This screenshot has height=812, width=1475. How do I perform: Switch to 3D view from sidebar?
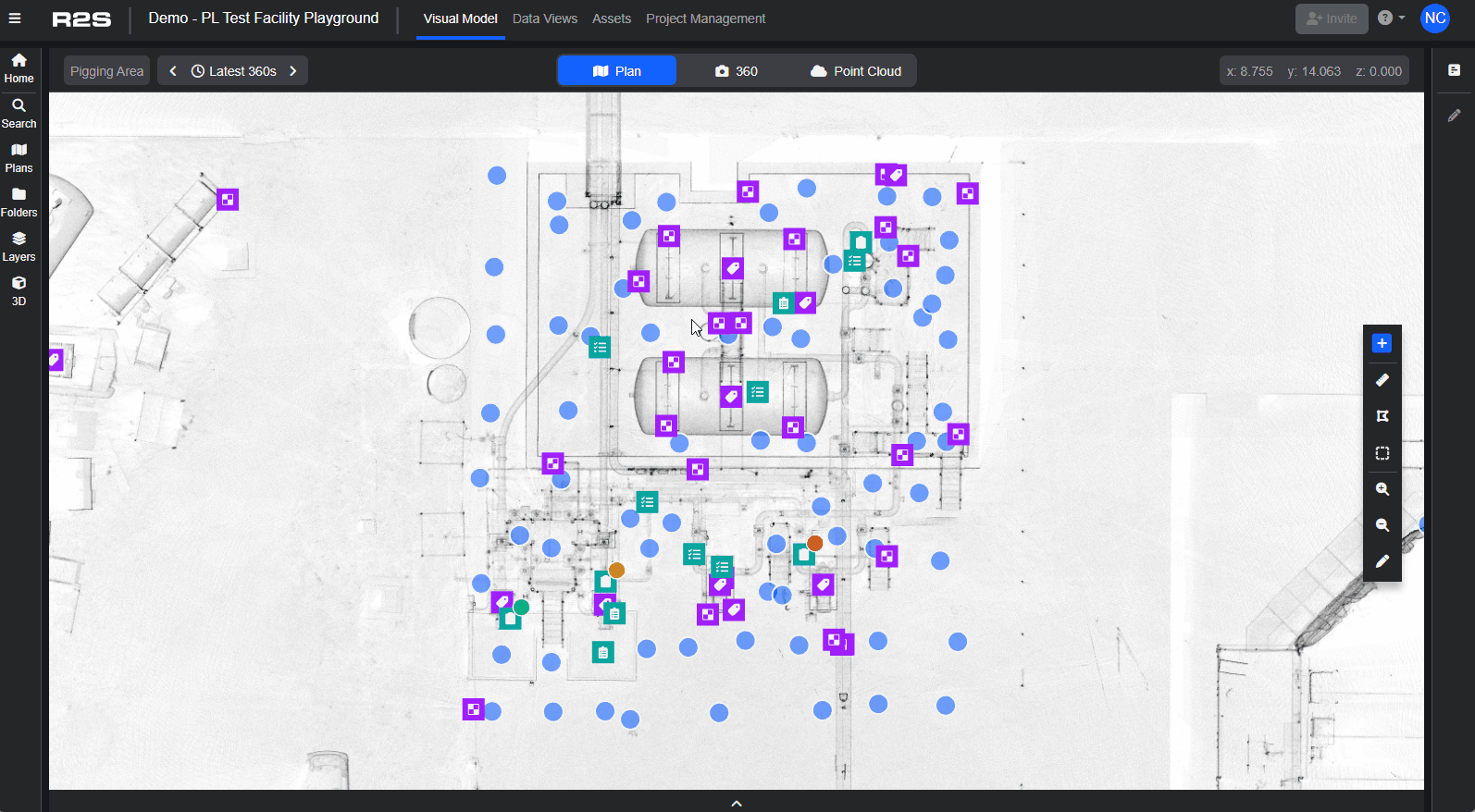(19, 291)
